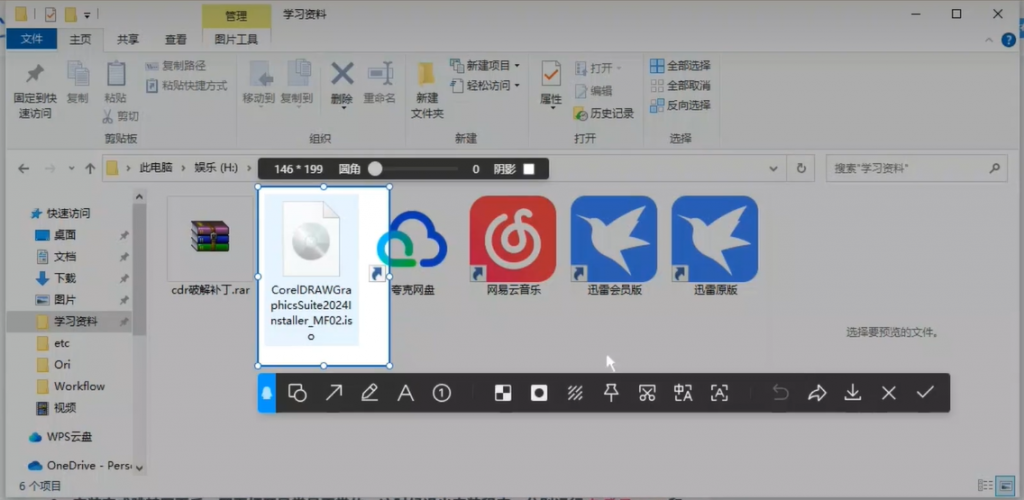Select the pencil freehand tool
This screenshot has height=500, width=1024.
click(x=370, y=393)
